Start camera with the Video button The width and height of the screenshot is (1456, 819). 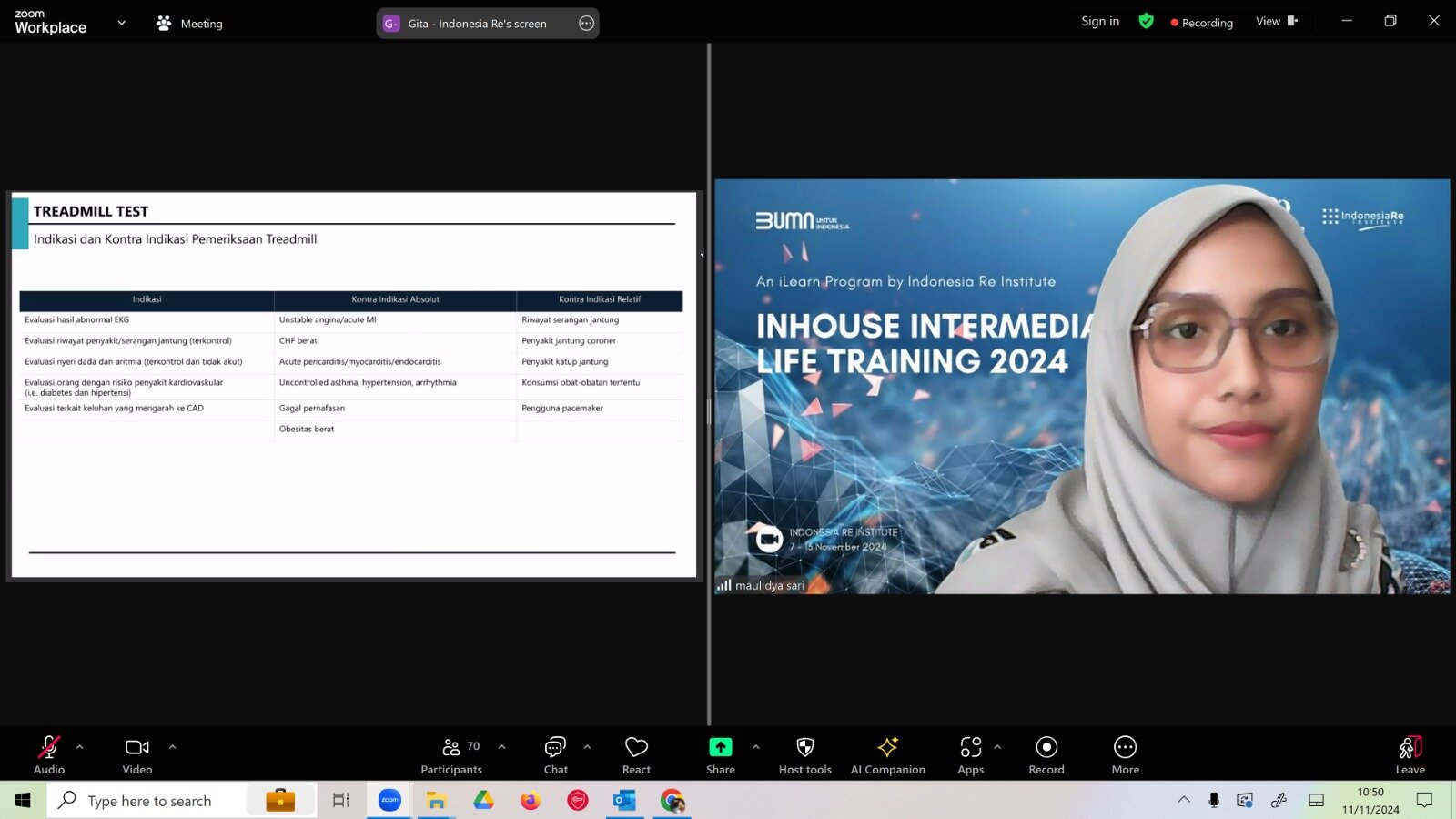pyautogui.click(x=137, y=755)
